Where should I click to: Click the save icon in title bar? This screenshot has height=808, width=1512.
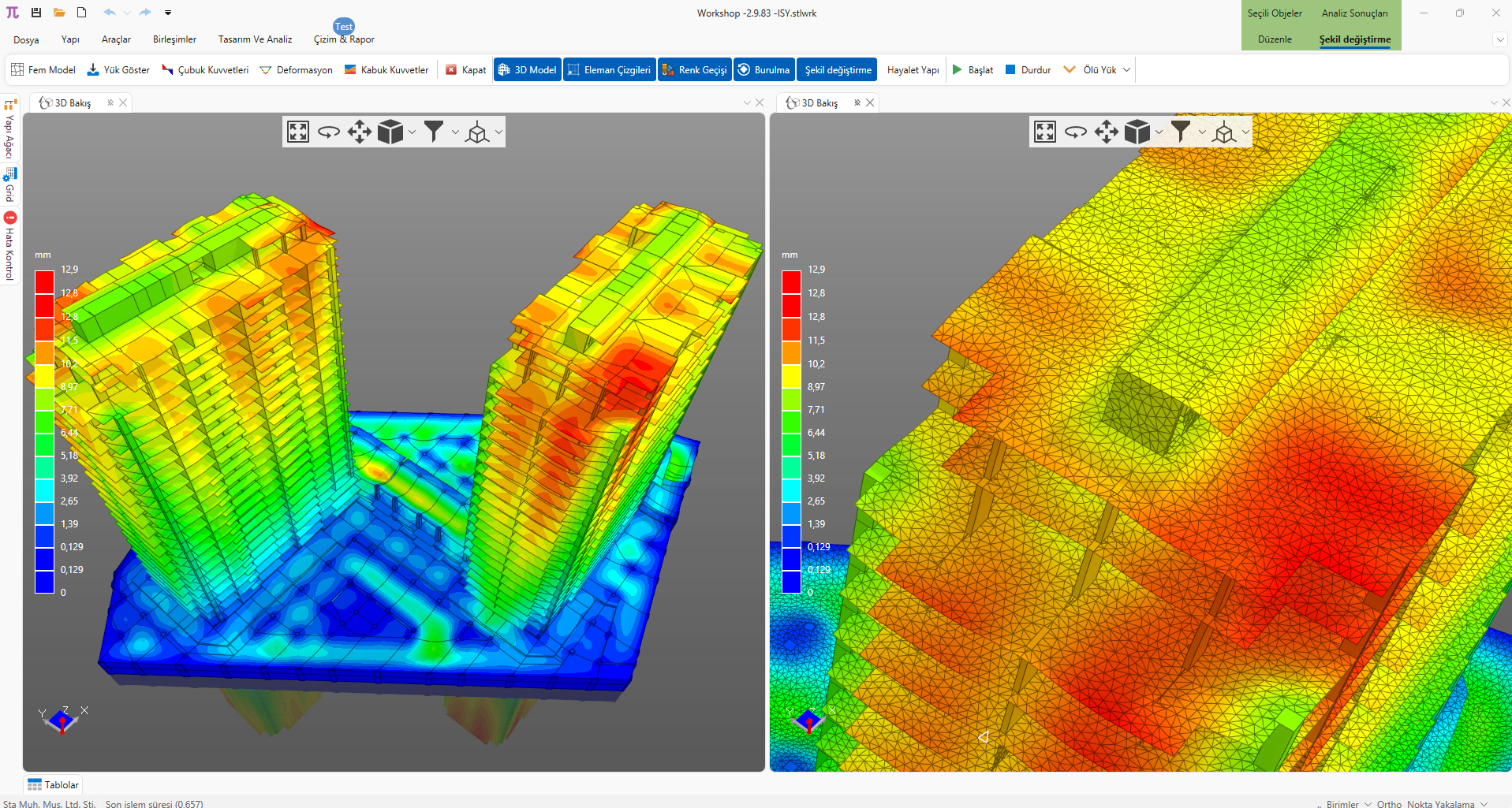coord(36,13)
